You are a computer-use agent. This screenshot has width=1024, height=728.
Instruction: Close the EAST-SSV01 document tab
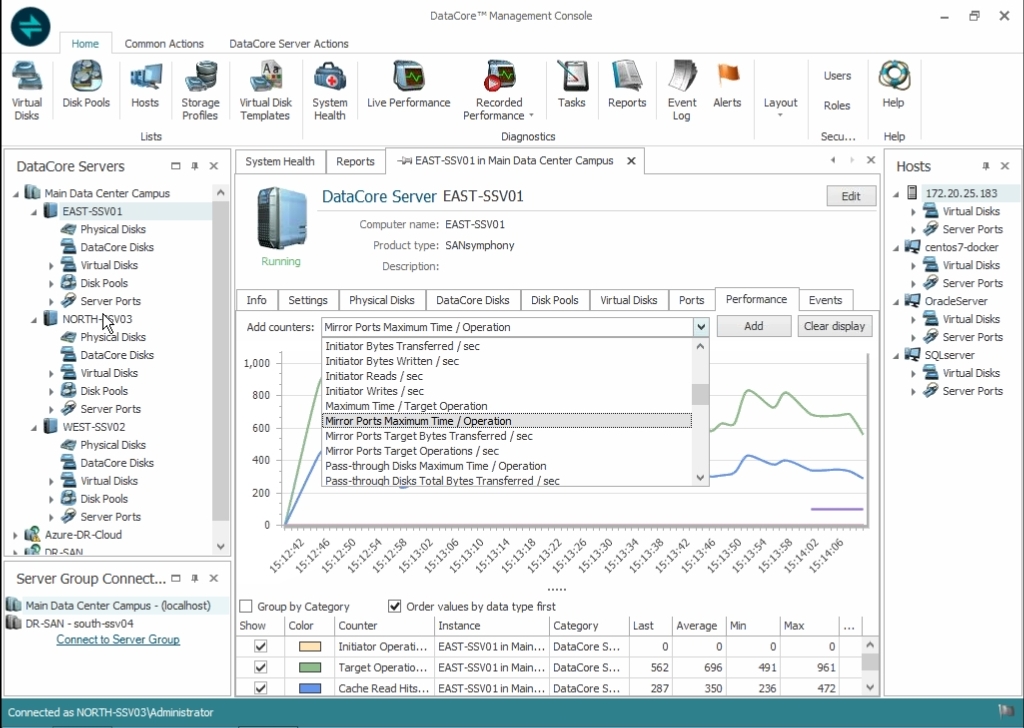[x=632, y=161]
